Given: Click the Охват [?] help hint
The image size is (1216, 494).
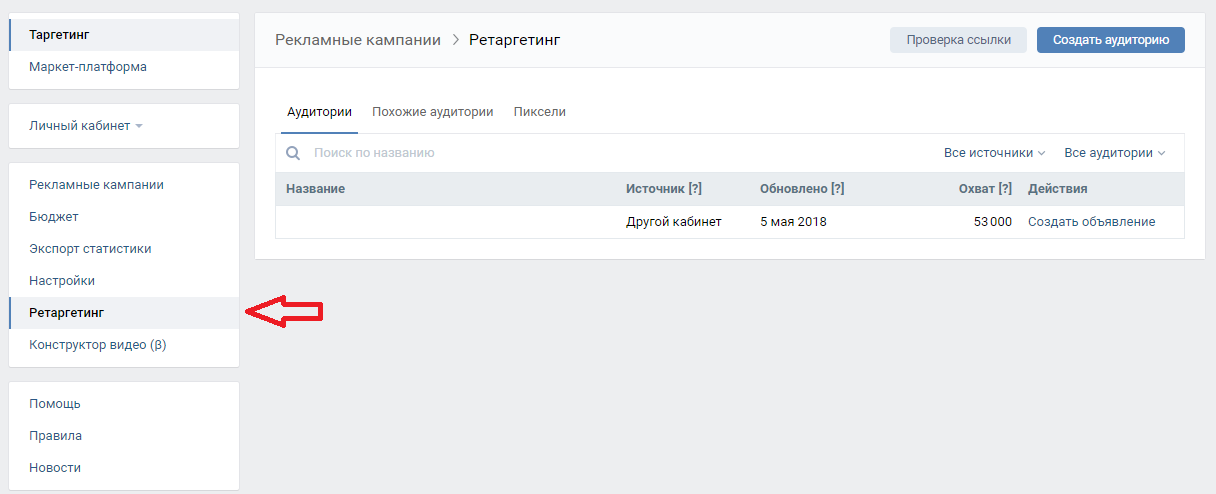Looking at the screenshot, I should point(1005,189).
